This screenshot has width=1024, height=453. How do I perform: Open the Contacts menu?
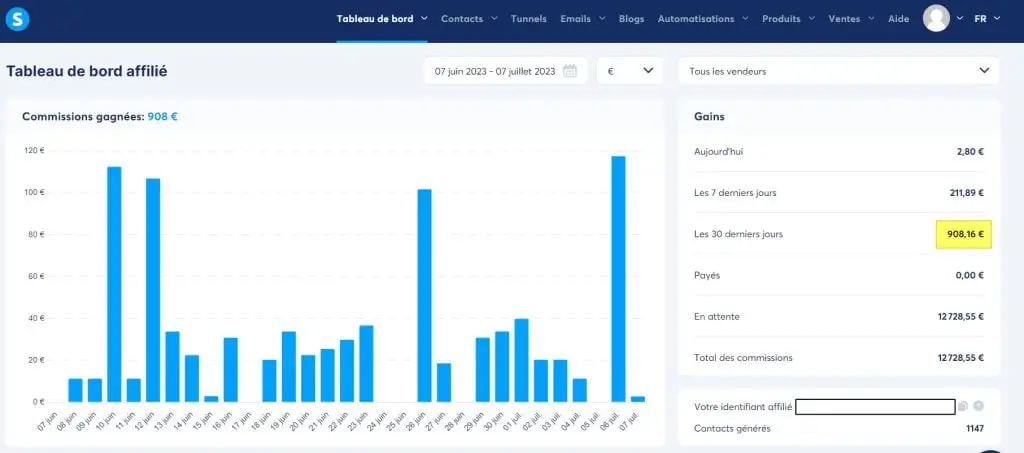pyautogui.click(x=462, y=19)
